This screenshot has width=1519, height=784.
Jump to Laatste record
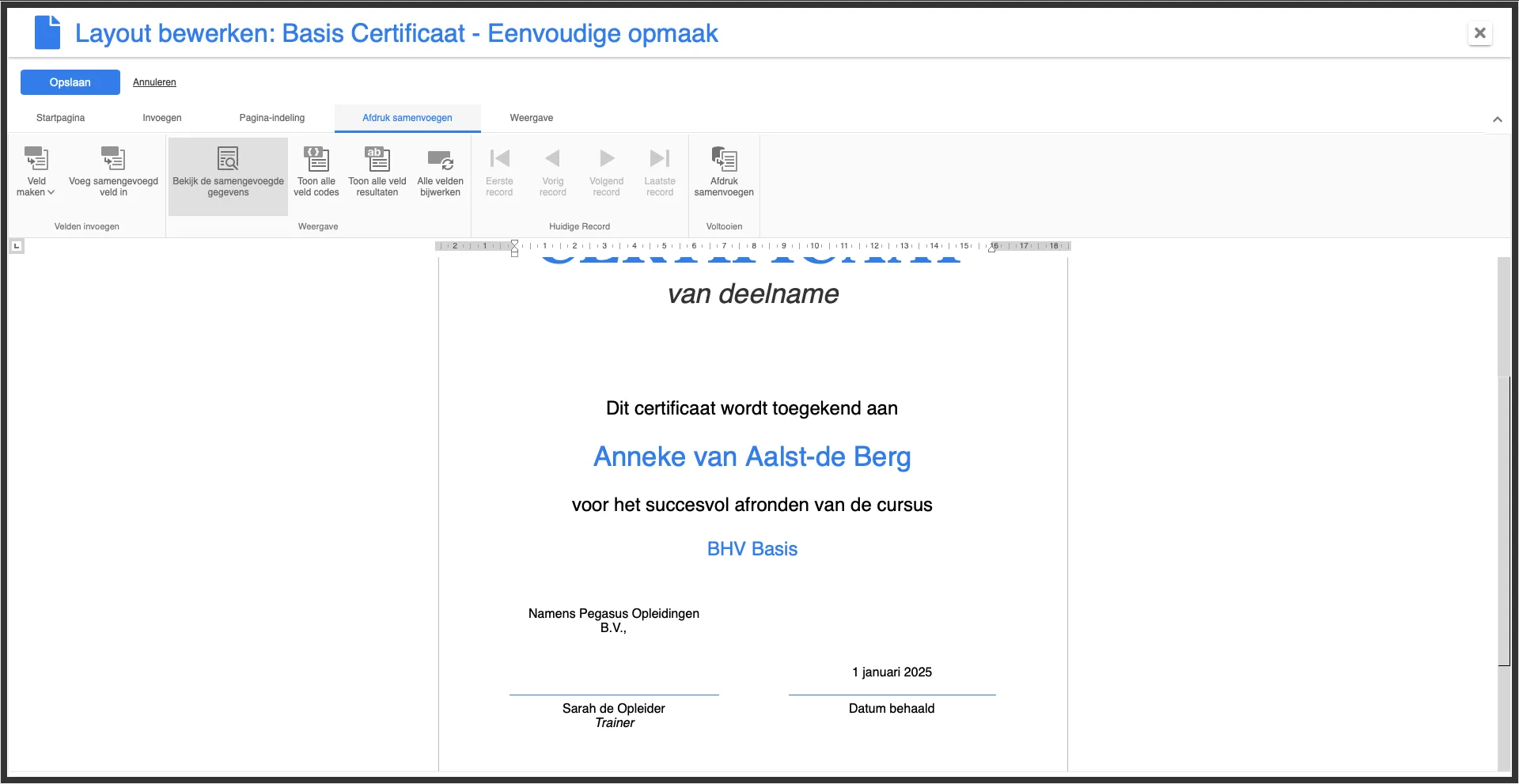[x=660, y=158]
